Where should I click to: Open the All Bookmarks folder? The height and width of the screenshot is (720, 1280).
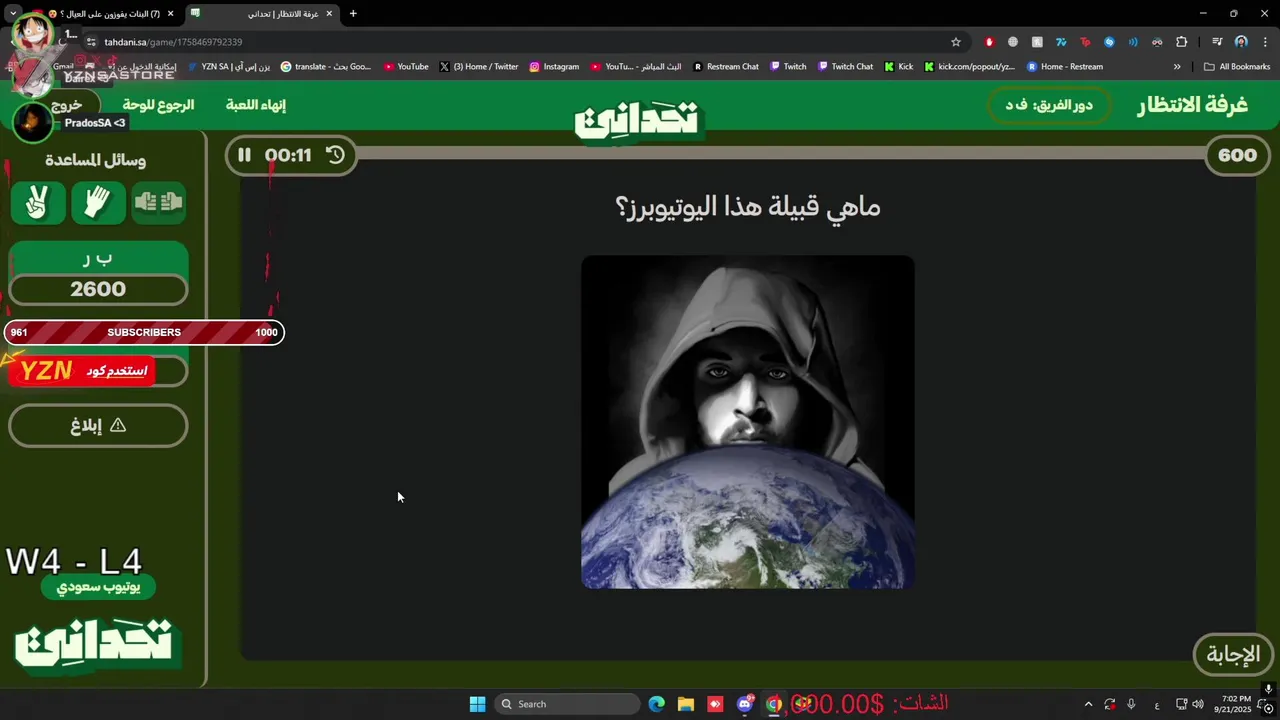click(1237, 67)
